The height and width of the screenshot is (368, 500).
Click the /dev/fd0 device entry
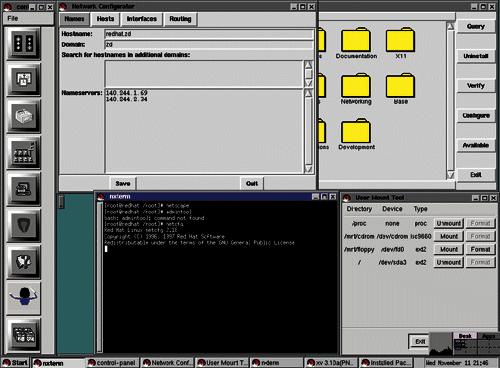pos(392,249)
